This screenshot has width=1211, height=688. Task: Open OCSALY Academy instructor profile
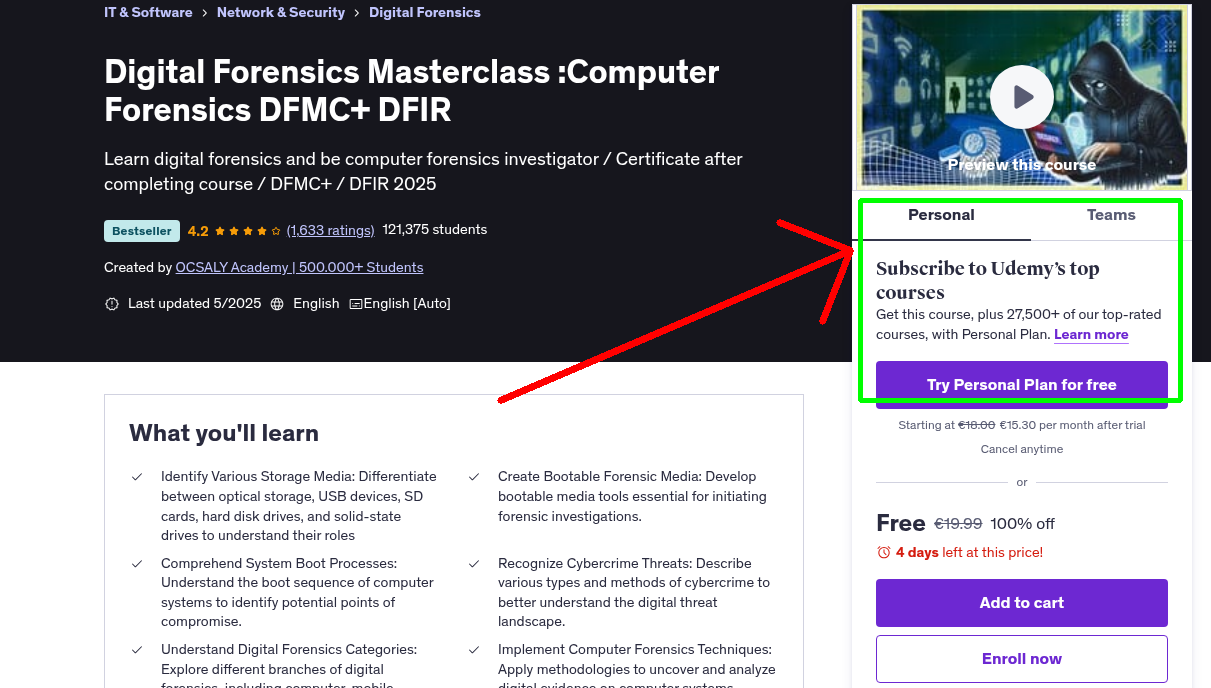coord(299,268)
